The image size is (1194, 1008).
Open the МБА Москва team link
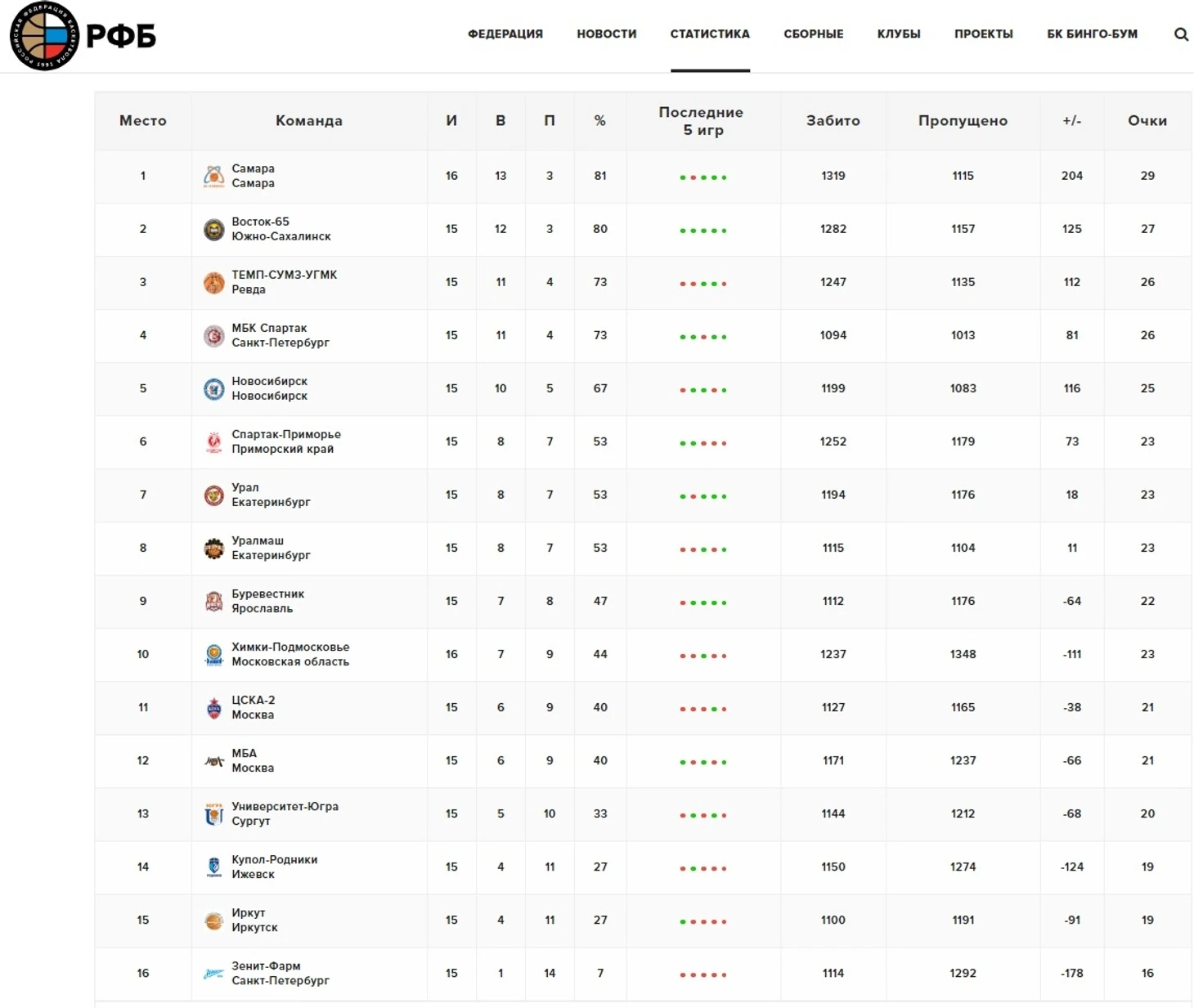pos(253,760)
